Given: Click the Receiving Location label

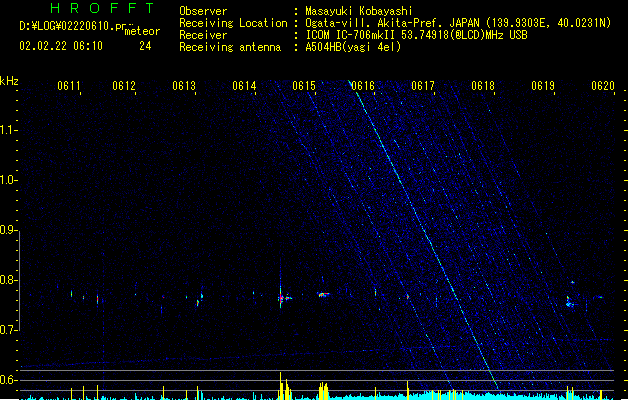Looking at the screenshot, I should (233, 23).
